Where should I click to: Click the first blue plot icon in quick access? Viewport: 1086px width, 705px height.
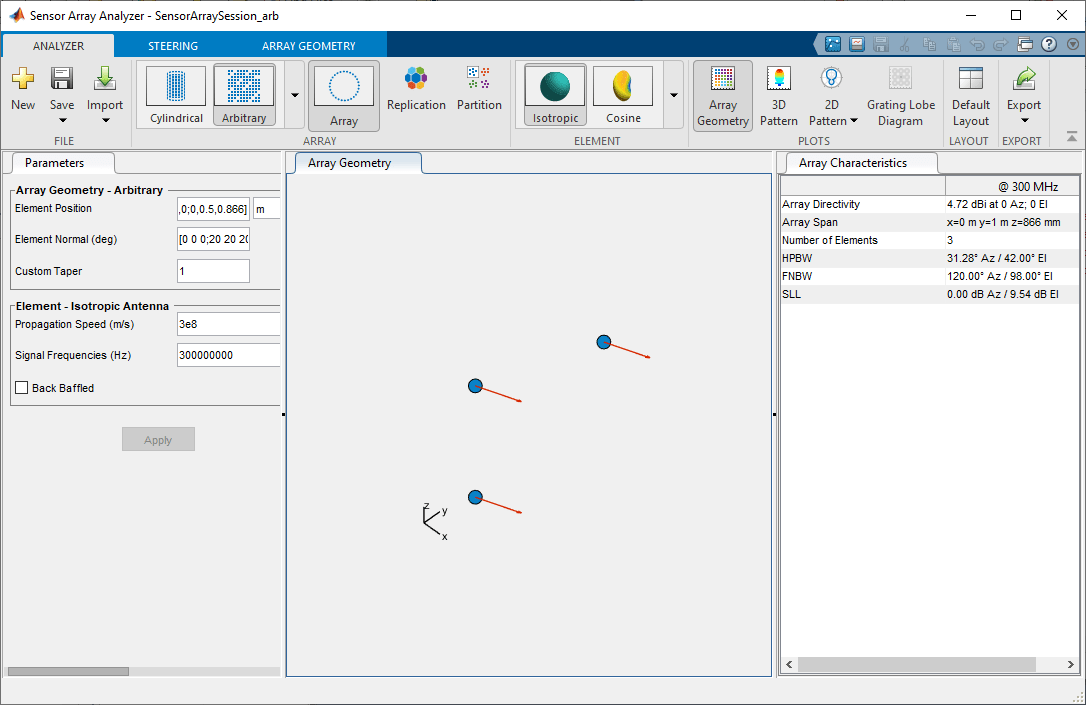833,44
